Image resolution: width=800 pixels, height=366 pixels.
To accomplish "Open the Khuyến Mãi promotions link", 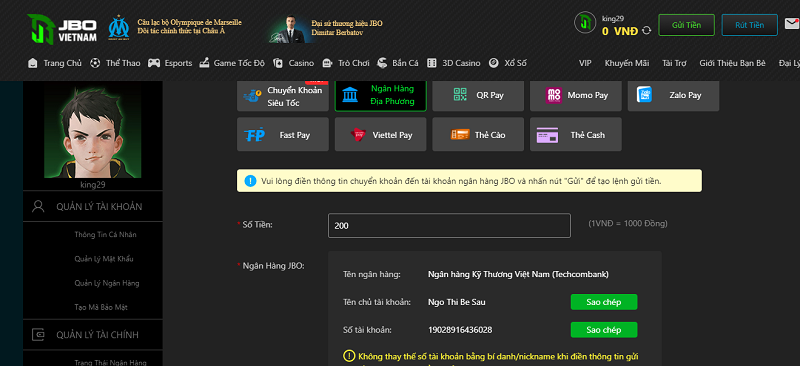I will click(x=627, y=63).
